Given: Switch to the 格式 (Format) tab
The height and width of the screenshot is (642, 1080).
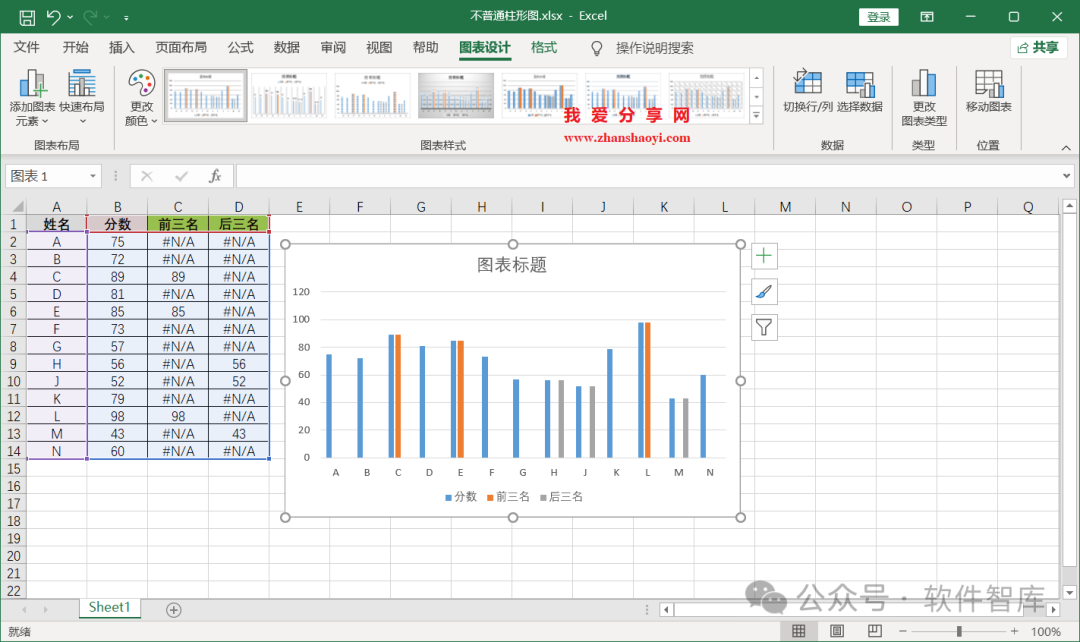Looking at the screenshot, I should pyautogui.click(x=543, y=48).
